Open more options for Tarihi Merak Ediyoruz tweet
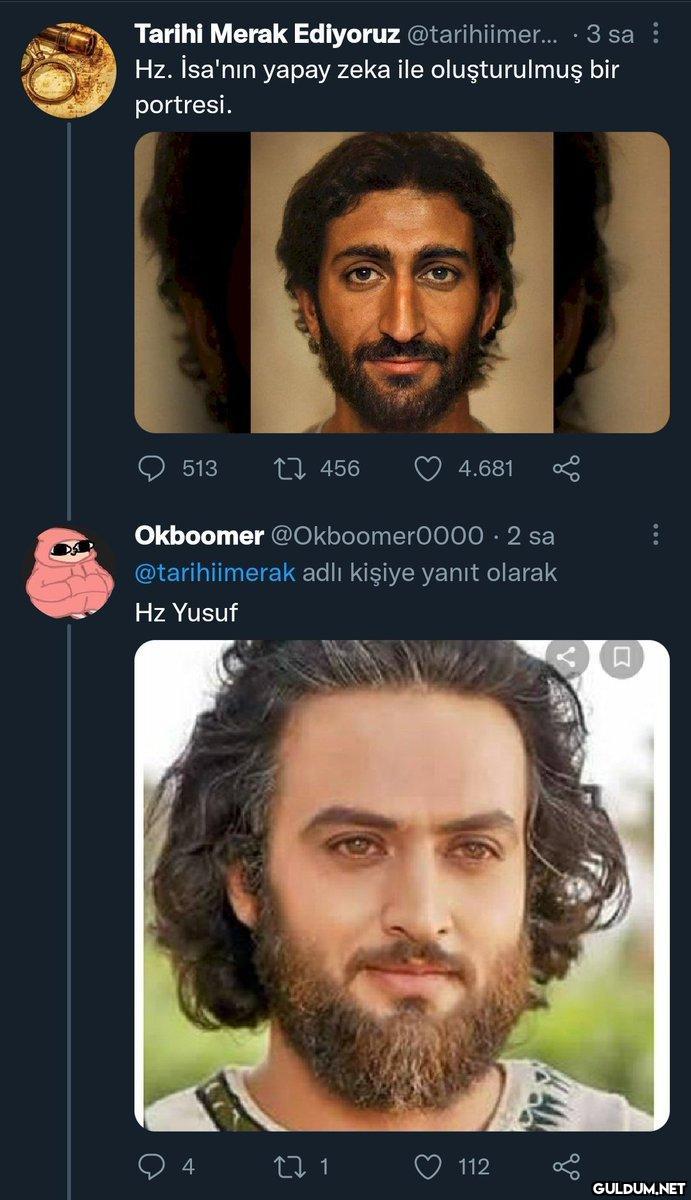Viewport: 691px width, 1200px height. pos(656,34)
